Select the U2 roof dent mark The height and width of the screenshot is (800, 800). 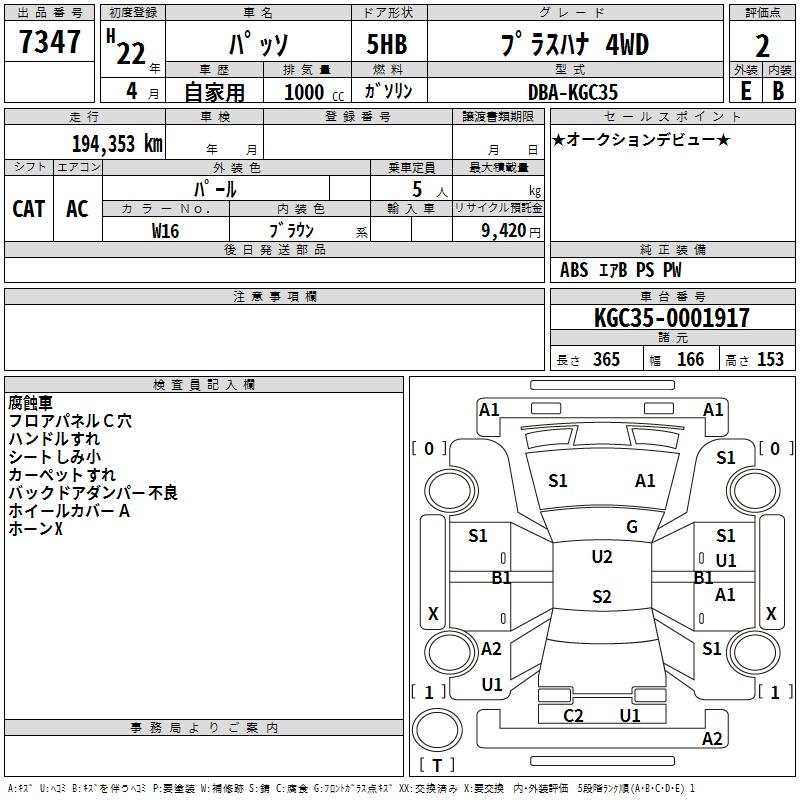point(602,556)
